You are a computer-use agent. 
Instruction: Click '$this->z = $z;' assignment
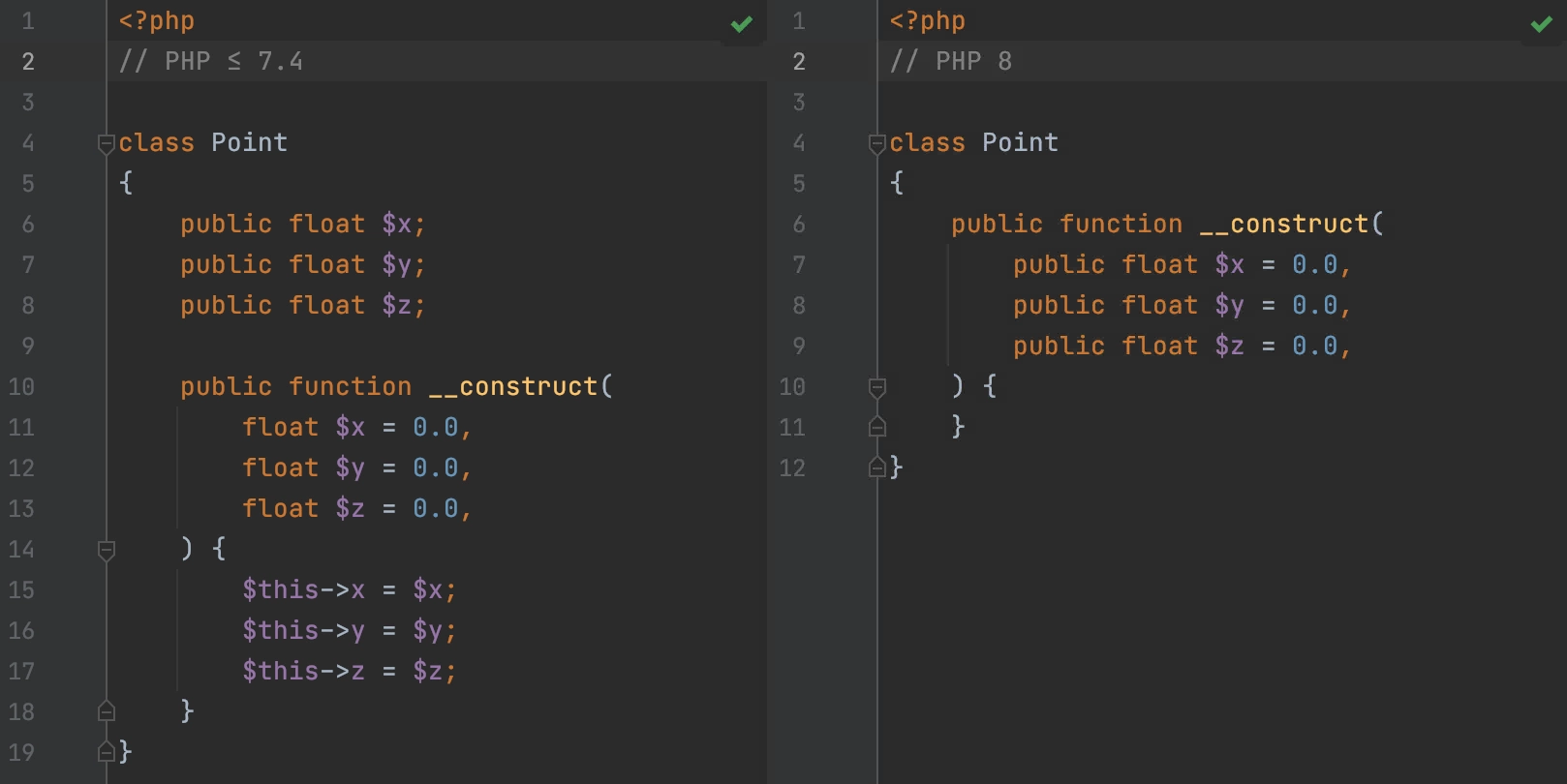click(x=350, y=672)
